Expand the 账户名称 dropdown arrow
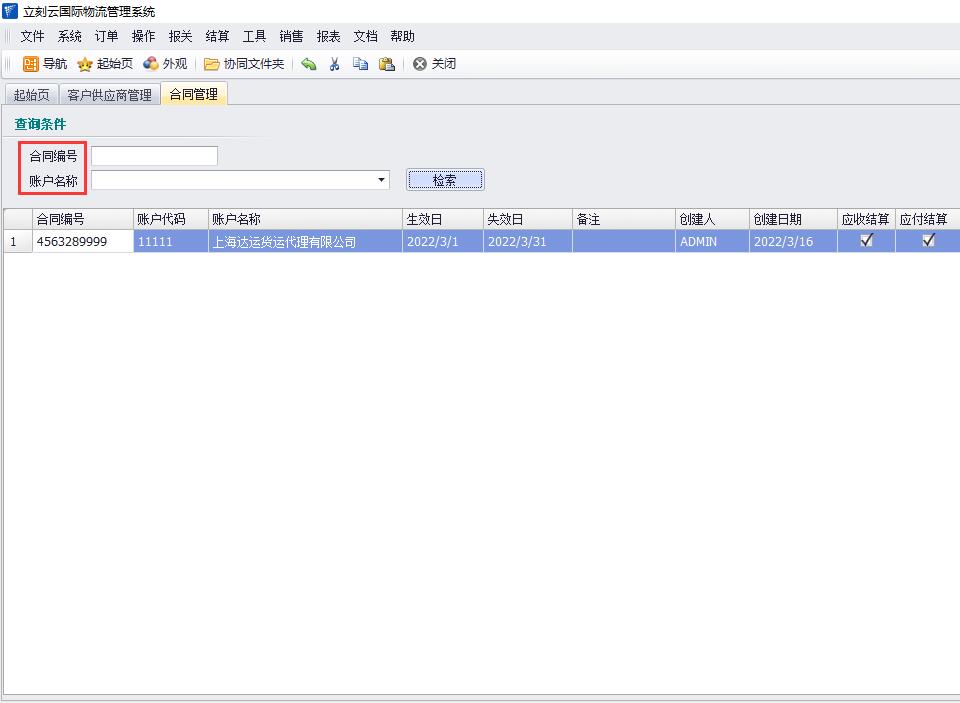Image resolution: width=960 pixels, height=703 pixels. pos(382,181)
